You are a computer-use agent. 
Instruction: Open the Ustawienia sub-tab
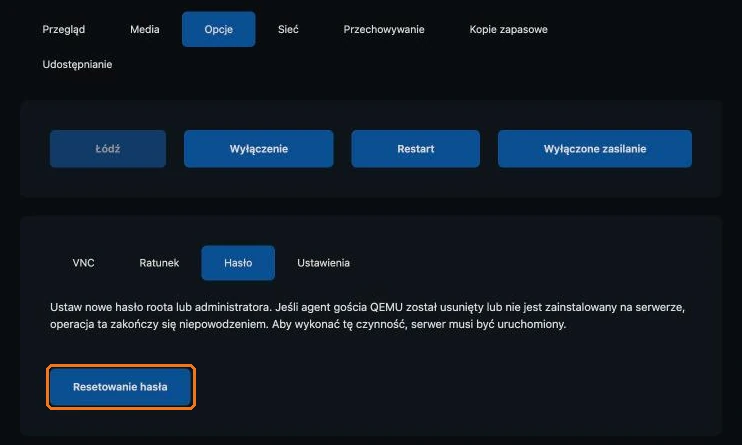pos(323,263)
